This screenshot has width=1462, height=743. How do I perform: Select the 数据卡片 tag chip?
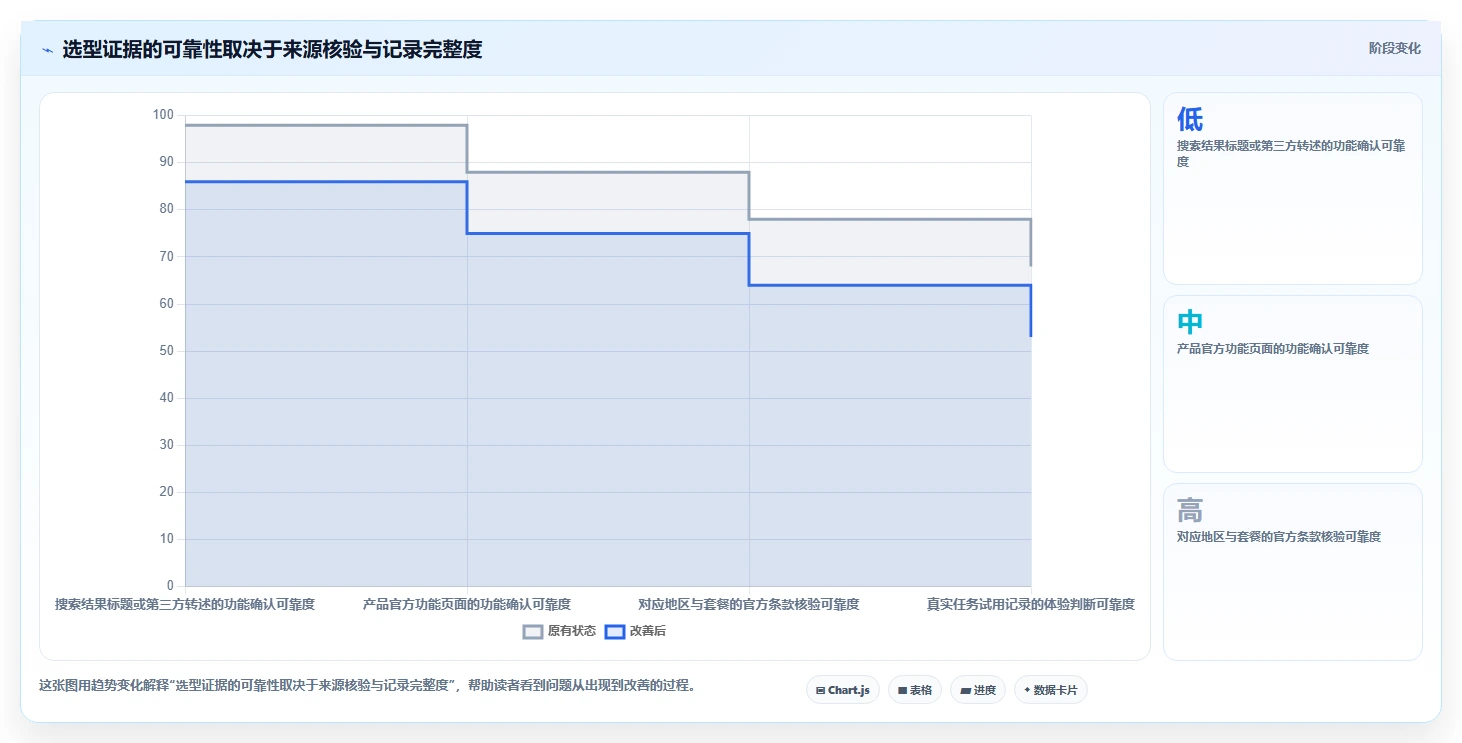pyautogui.click(x=1050, y=690)
